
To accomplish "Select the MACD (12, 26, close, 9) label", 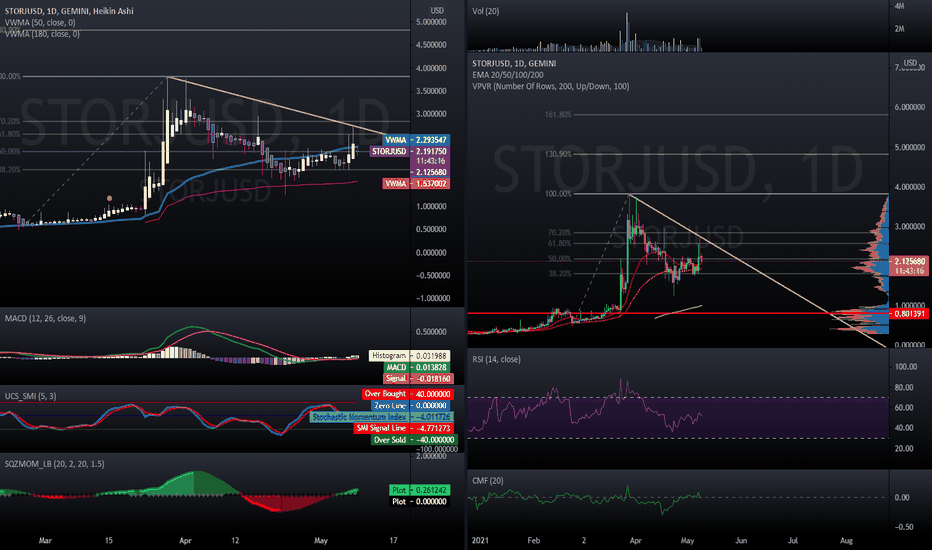I will [45, 319].
